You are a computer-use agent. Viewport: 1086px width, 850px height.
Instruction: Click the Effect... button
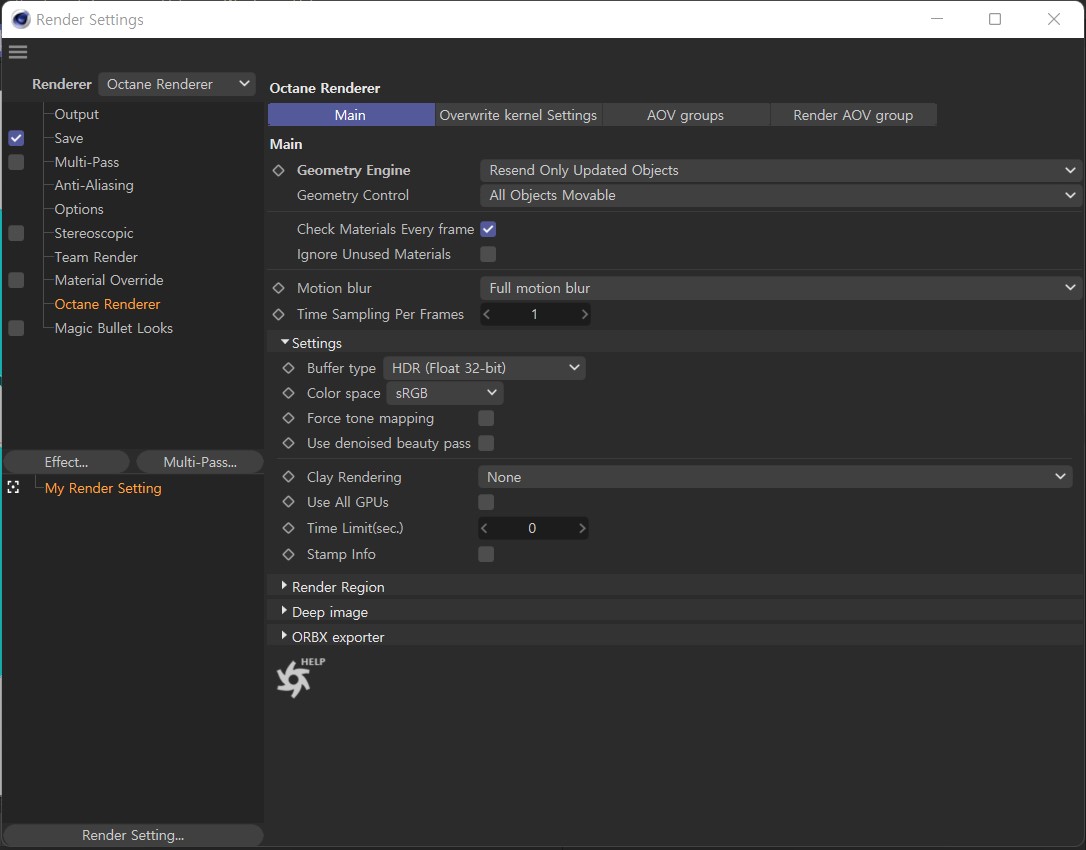coord(66,462)
